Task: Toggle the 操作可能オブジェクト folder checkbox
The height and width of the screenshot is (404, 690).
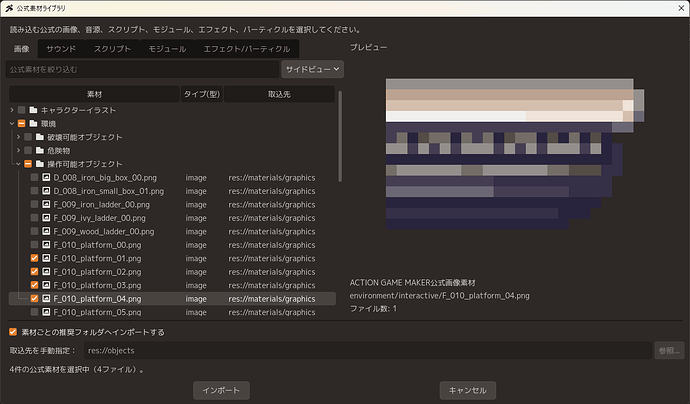Action: [x=28, y=164]
